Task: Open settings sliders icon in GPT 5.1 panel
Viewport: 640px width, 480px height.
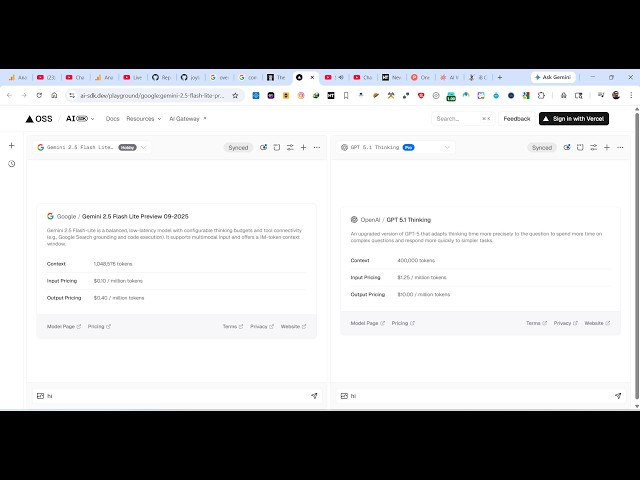Action: tap(593, 147)
